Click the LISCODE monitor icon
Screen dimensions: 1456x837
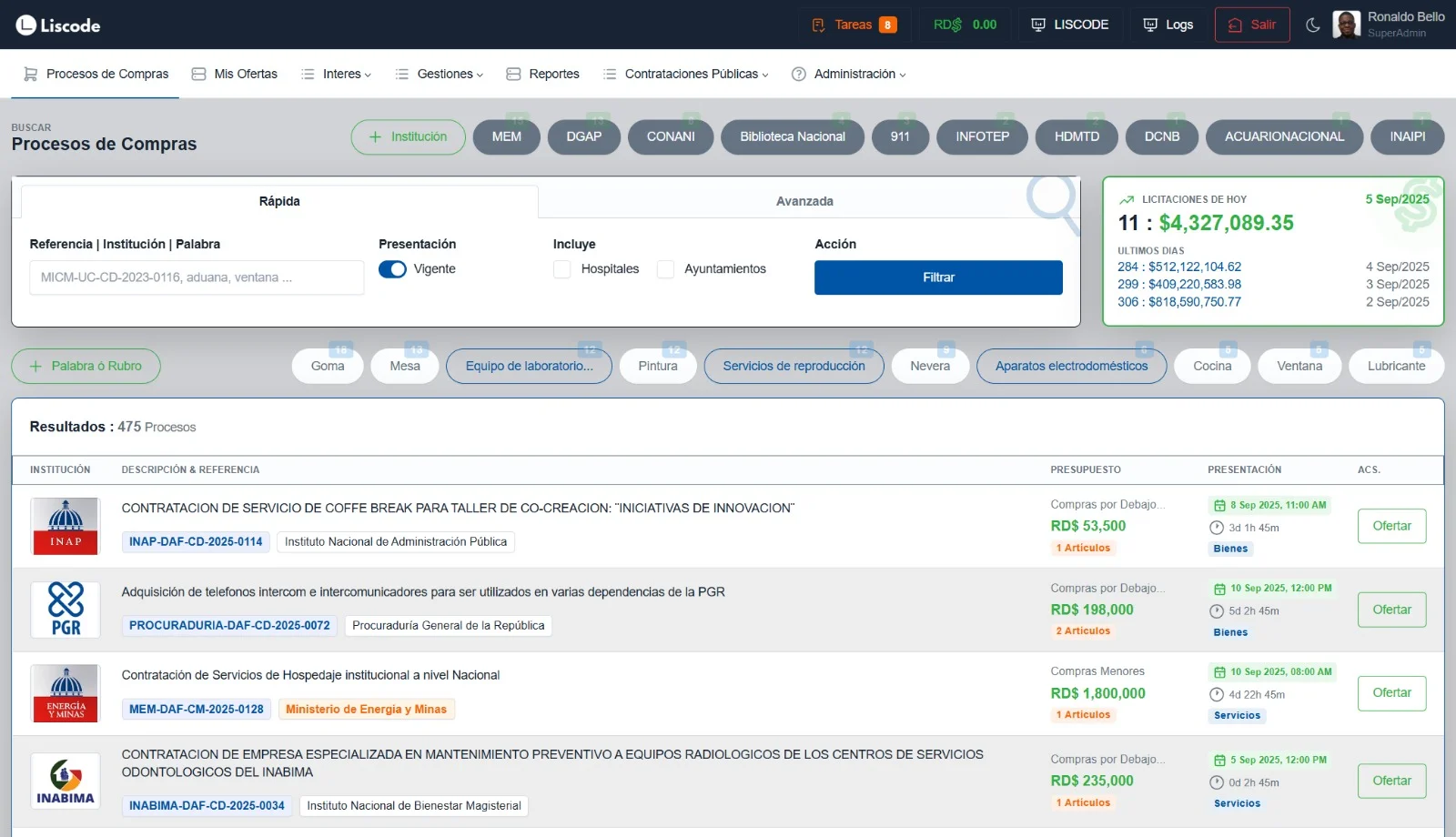[1038, 25]
